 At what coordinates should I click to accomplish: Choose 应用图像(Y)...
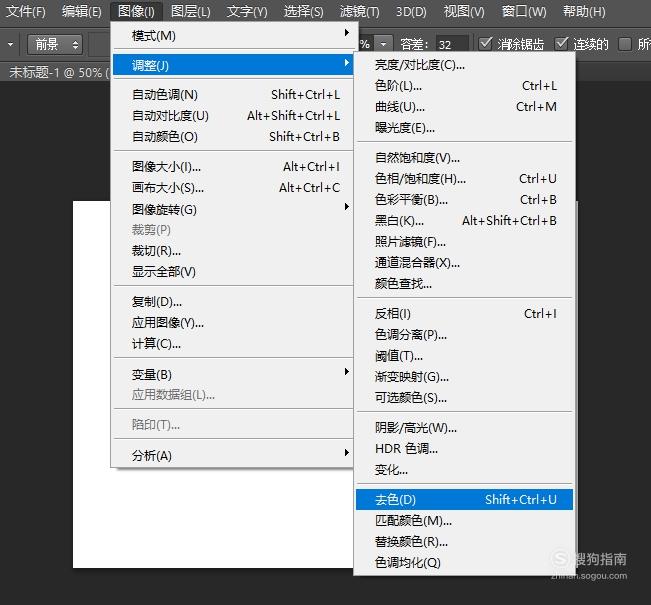pyautogui.click(x=233, y=323)
